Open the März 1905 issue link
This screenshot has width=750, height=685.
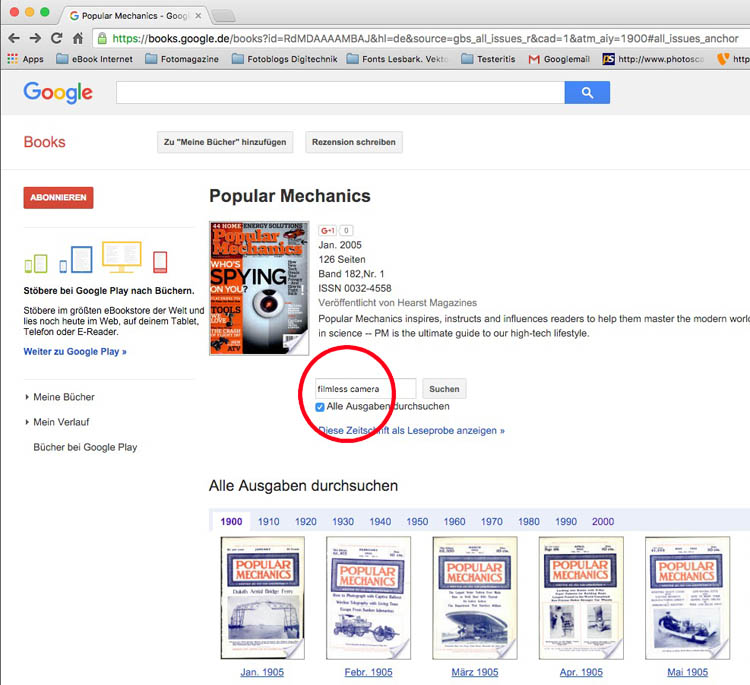(x=475, y=672)
